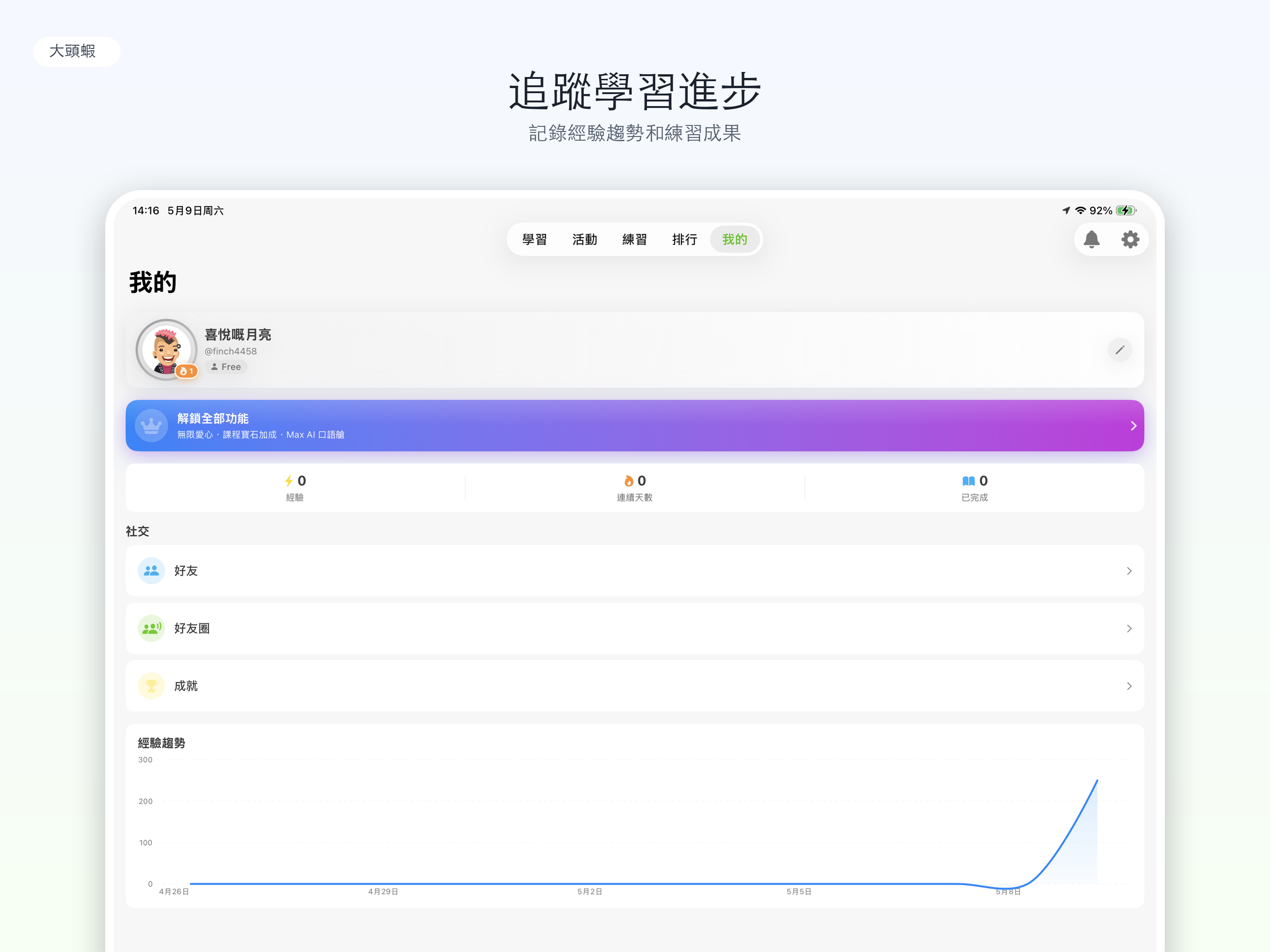Open the notifications bell

pos(1091,239)
